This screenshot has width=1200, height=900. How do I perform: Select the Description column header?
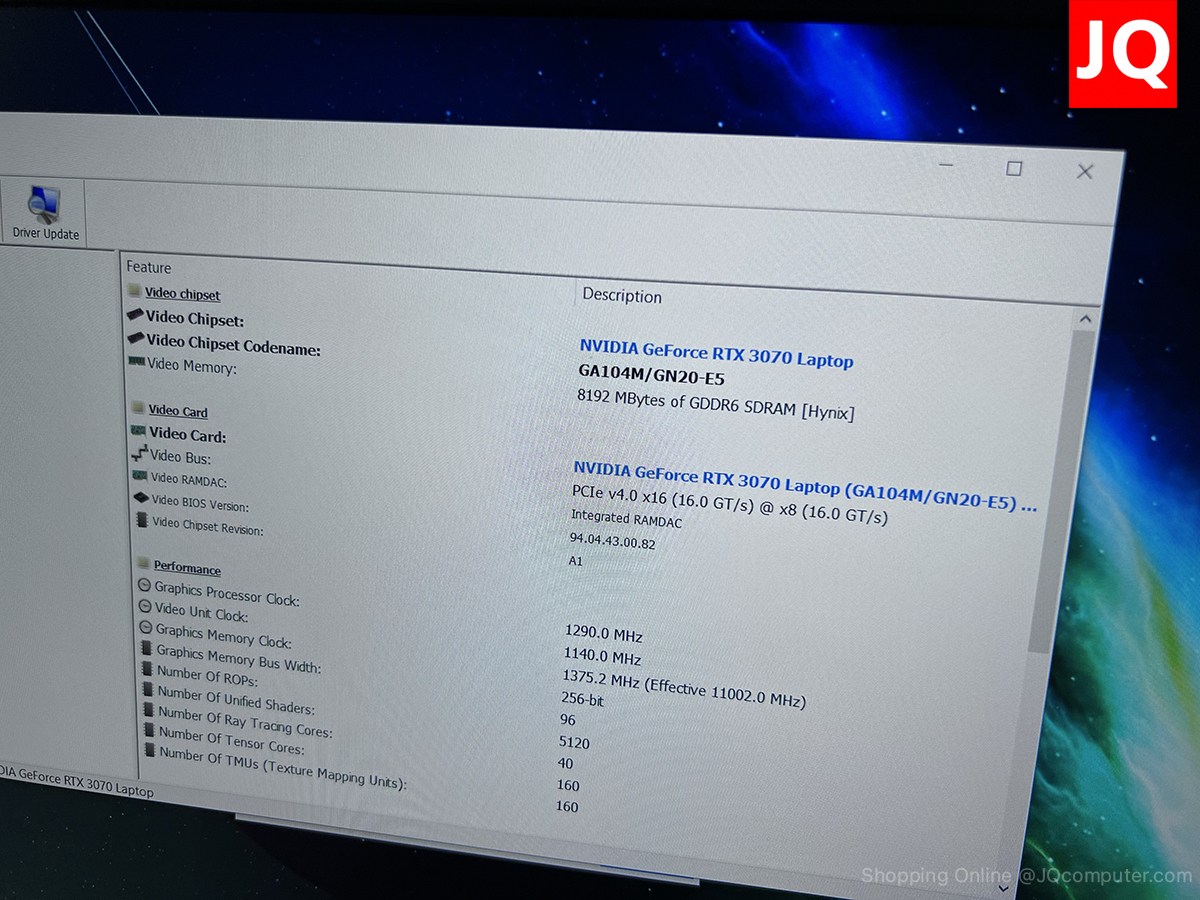tap(622, 296)
